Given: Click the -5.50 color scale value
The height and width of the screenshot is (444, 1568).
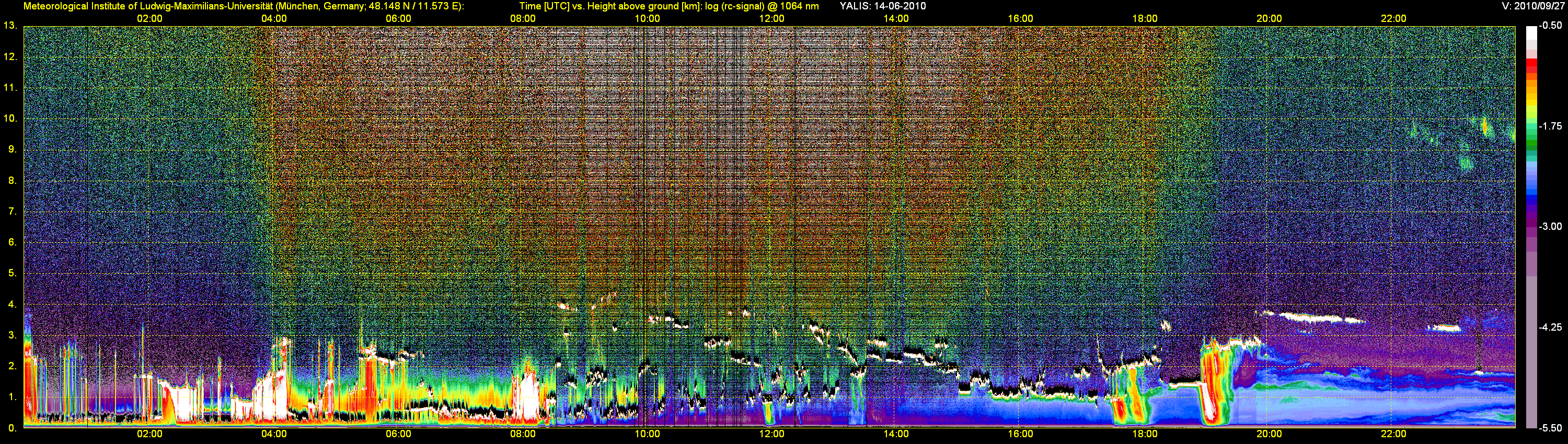Looking at the screenshot, I should click(x=1550, y=428).
